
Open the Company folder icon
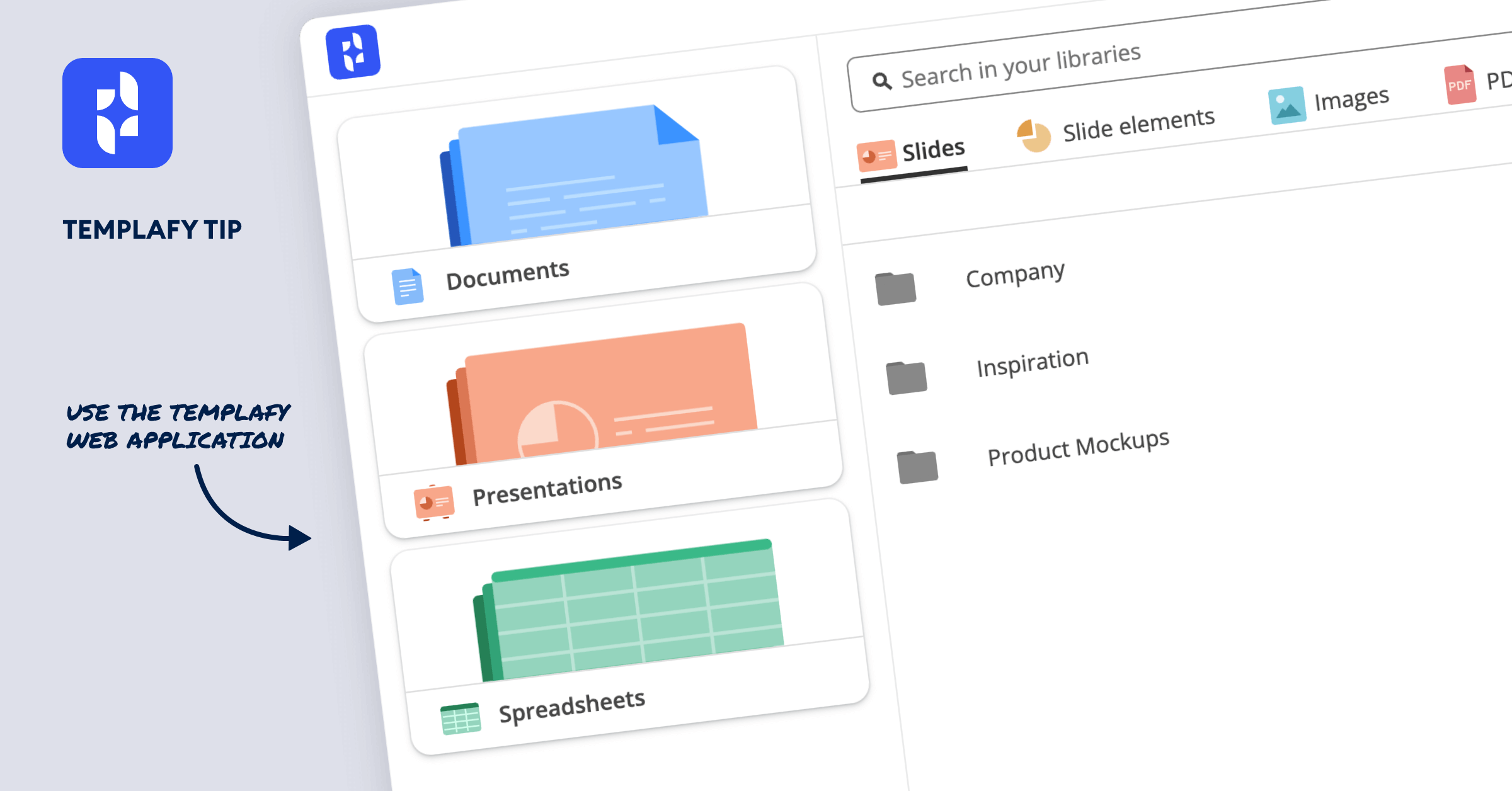[x=896, y=288]
